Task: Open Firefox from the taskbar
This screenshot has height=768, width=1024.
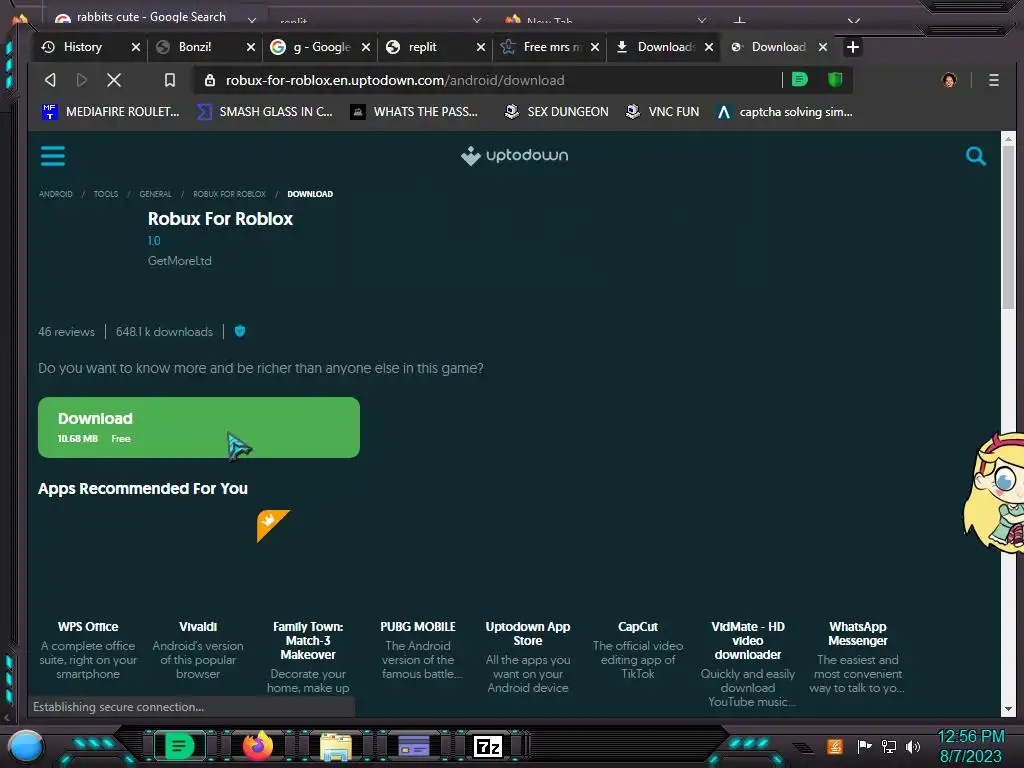Action: (257, 746)
